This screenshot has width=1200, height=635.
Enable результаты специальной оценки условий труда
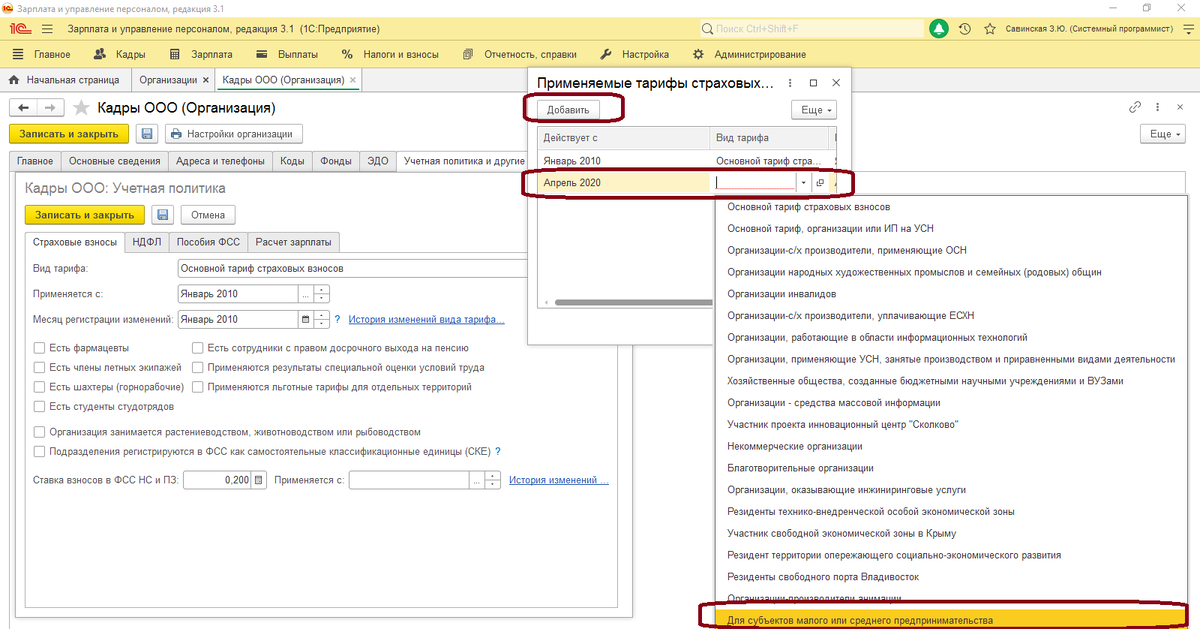pos(197,367)
